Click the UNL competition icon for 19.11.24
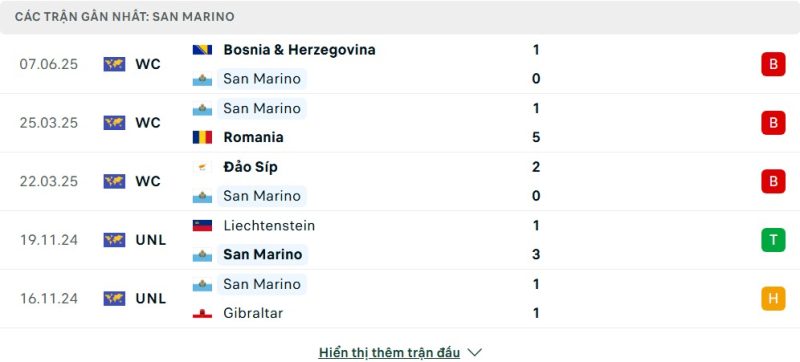 point(114,240)
